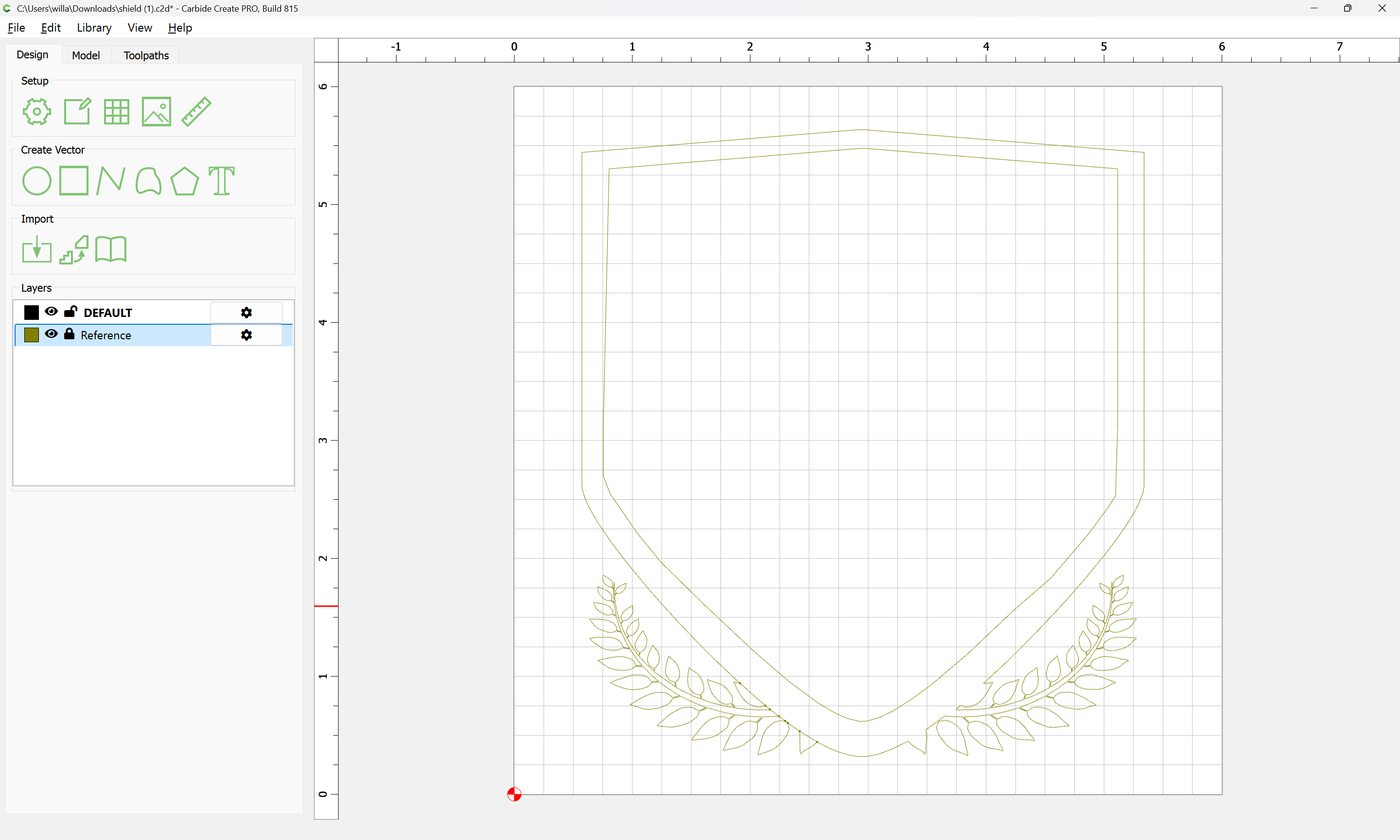Switch to the Design tab
The height and width of the screenshot is (840, 1400).
point(32,55)
